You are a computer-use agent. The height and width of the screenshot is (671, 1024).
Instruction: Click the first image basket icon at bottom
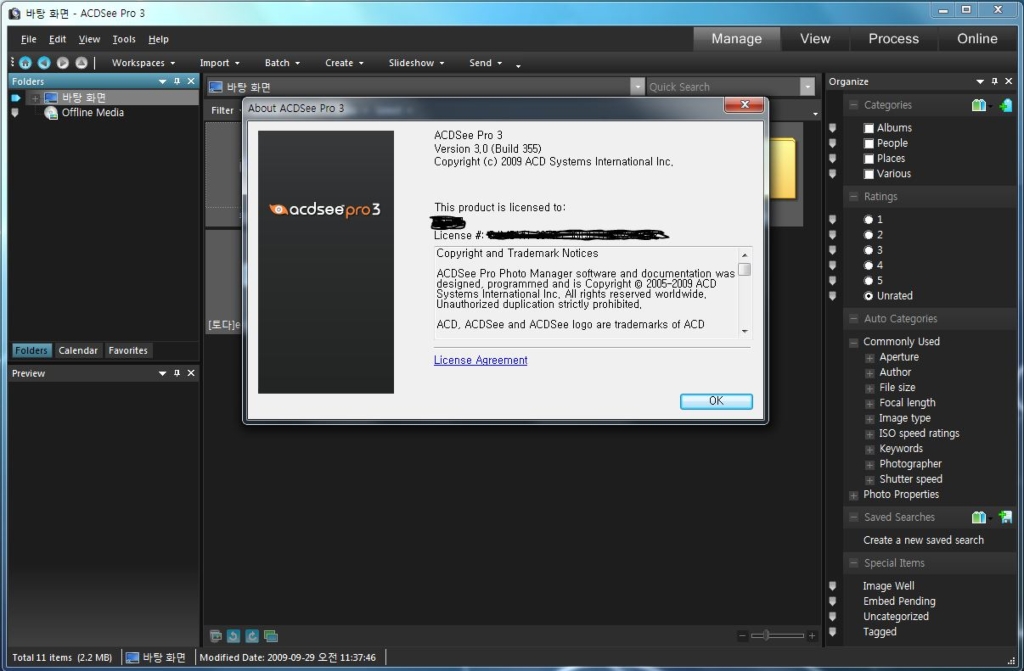pos(216,636)
